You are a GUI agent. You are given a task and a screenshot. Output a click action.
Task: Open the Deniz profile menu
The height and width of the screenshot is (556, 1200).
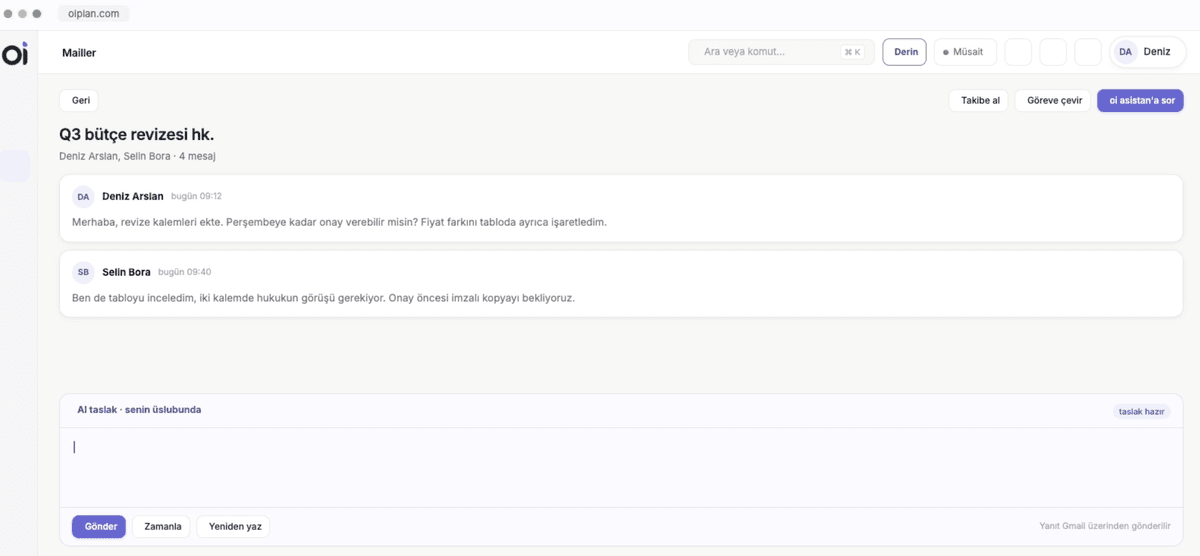[x=1147, y=52]
